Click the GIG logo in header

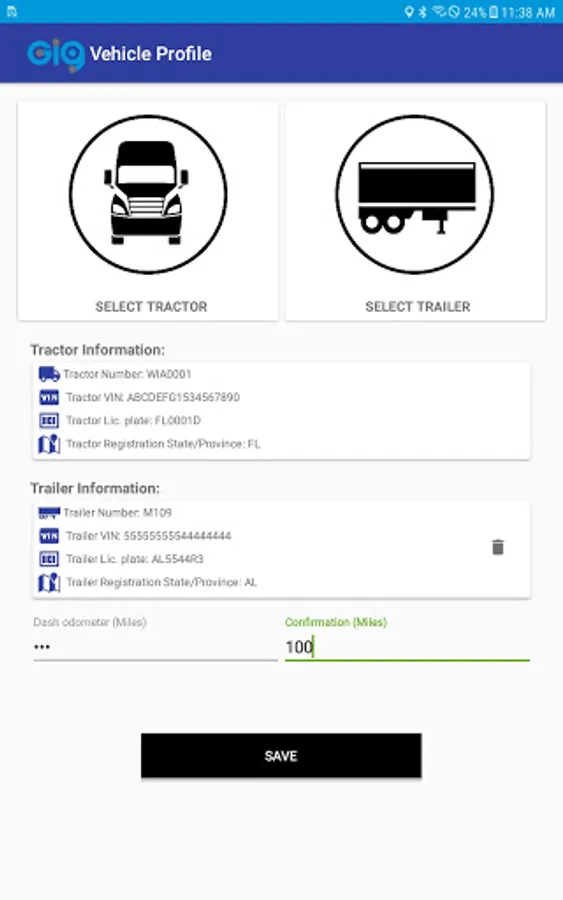point(56,55)
